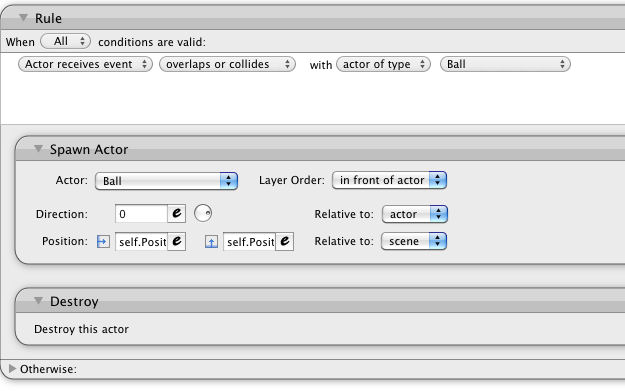
Task: Open expression editor for X position
Action: point(177,242)
